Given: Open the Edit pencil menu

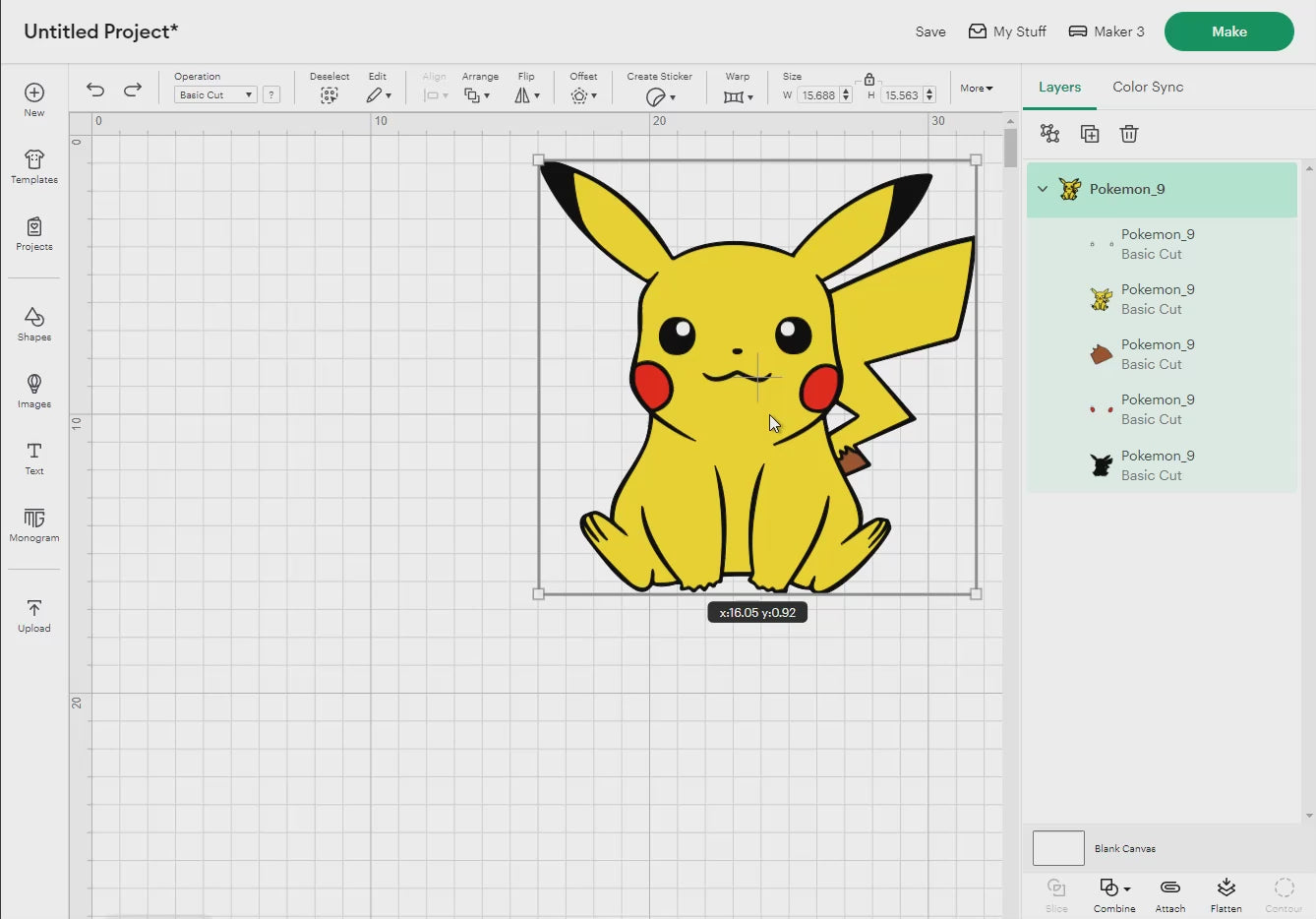Looking at the screenshot, I should (x=379, y=95).
